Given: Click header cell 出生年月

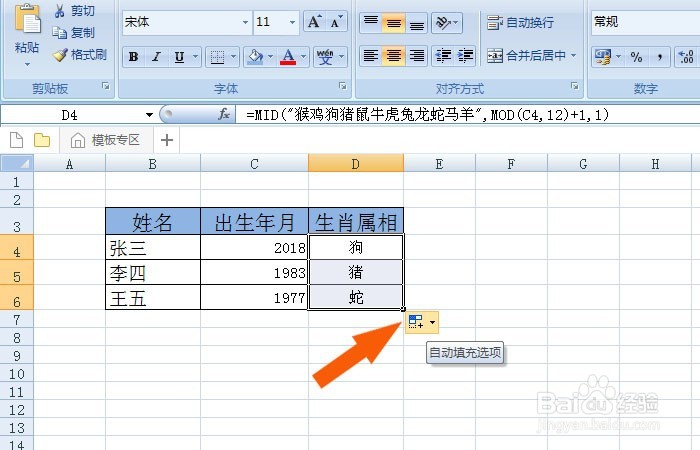Looking at the screenshot, I should click(x=254, y=222).
